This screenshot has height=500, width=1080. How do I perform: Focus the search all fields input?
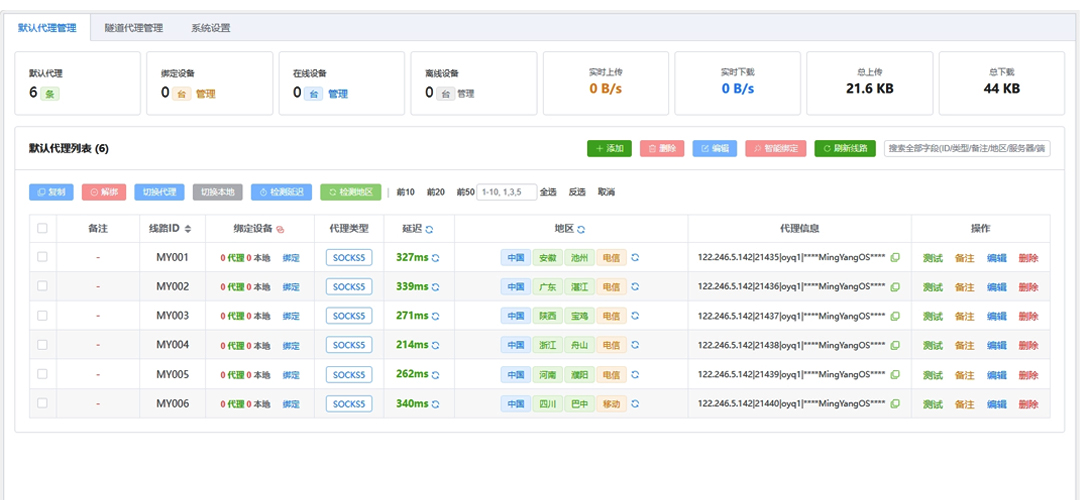(x=967, y=148)
